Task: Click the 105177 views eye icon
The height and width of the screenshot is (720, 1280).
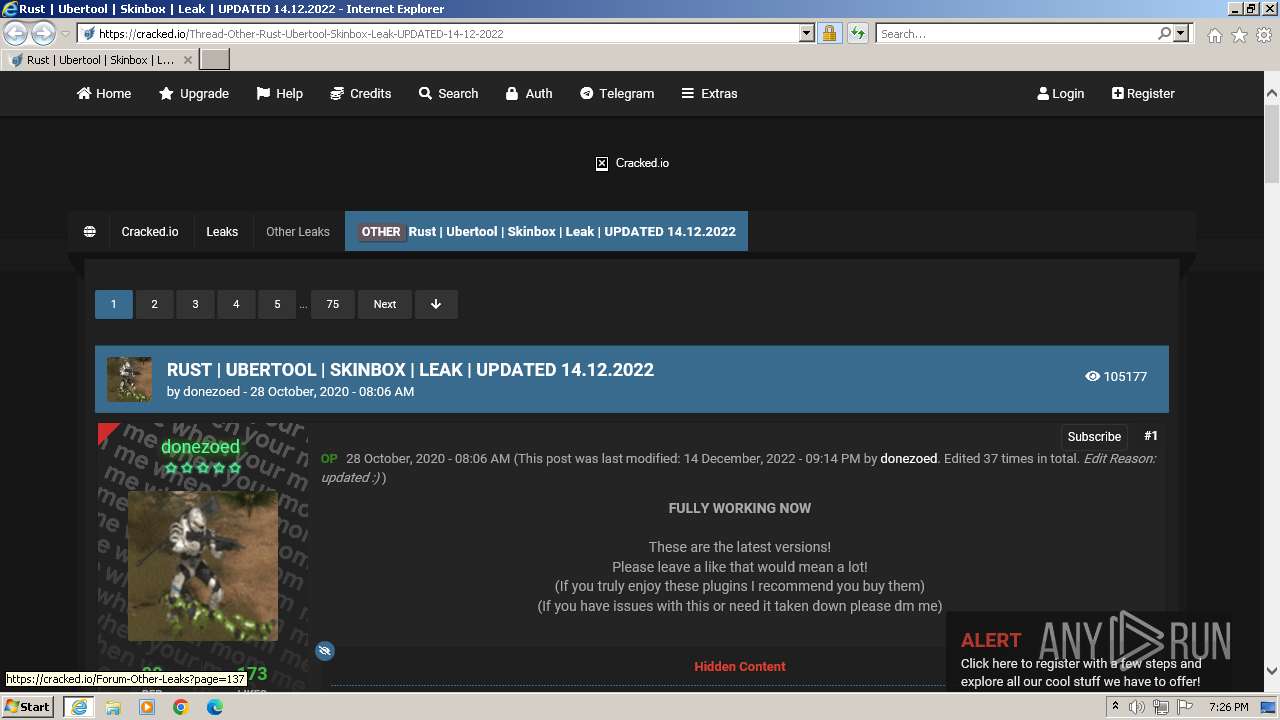Action: pyautogui.click(x=1092, y=376)
